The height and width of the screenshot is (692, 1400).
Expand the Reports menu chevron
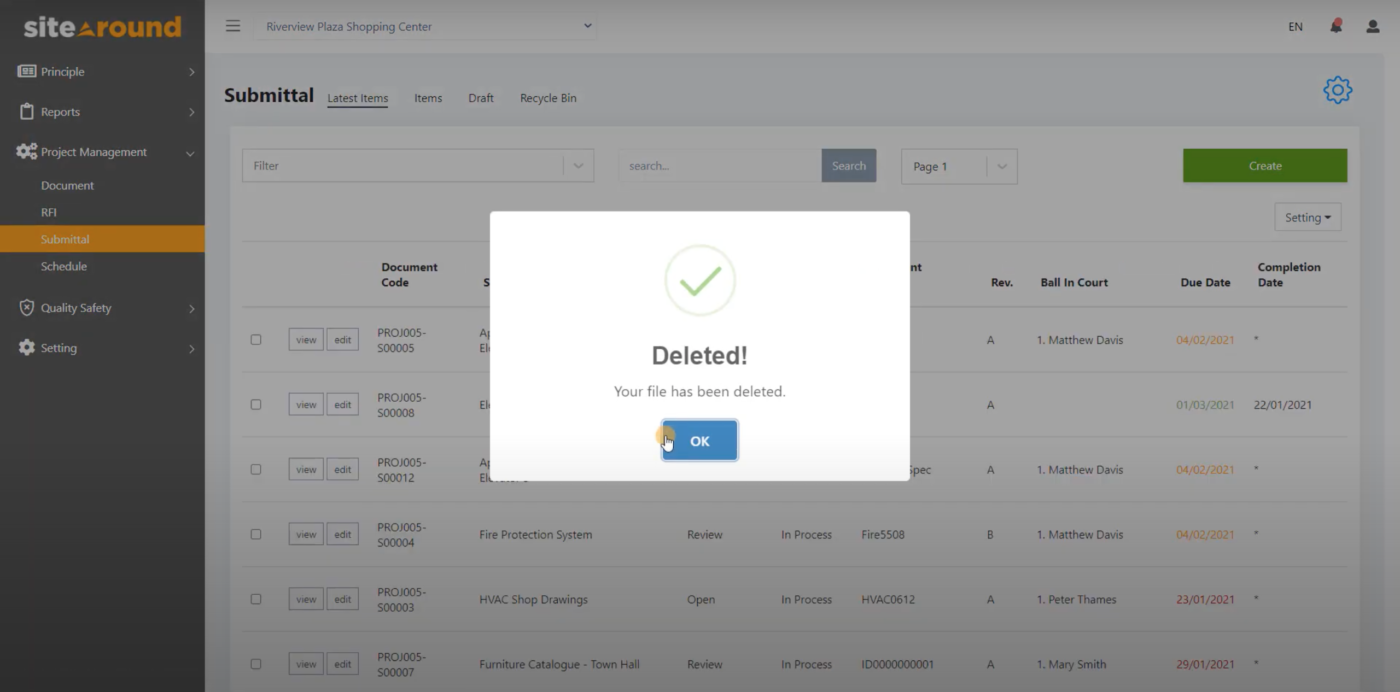click(x=191, y=112)
